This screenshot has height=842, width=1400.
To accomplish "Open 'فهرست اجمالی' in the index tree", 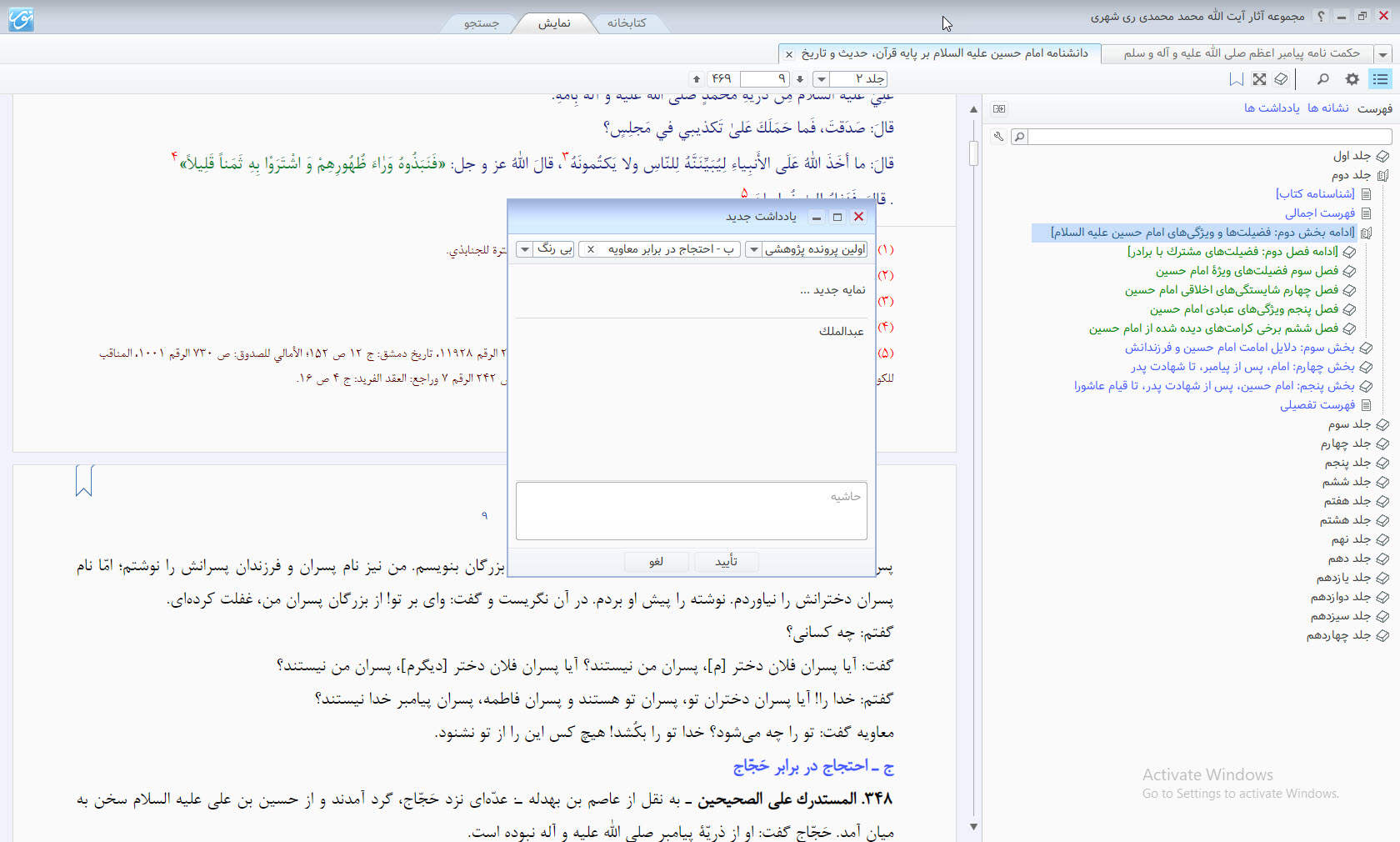I will [x=1320, y=213].
